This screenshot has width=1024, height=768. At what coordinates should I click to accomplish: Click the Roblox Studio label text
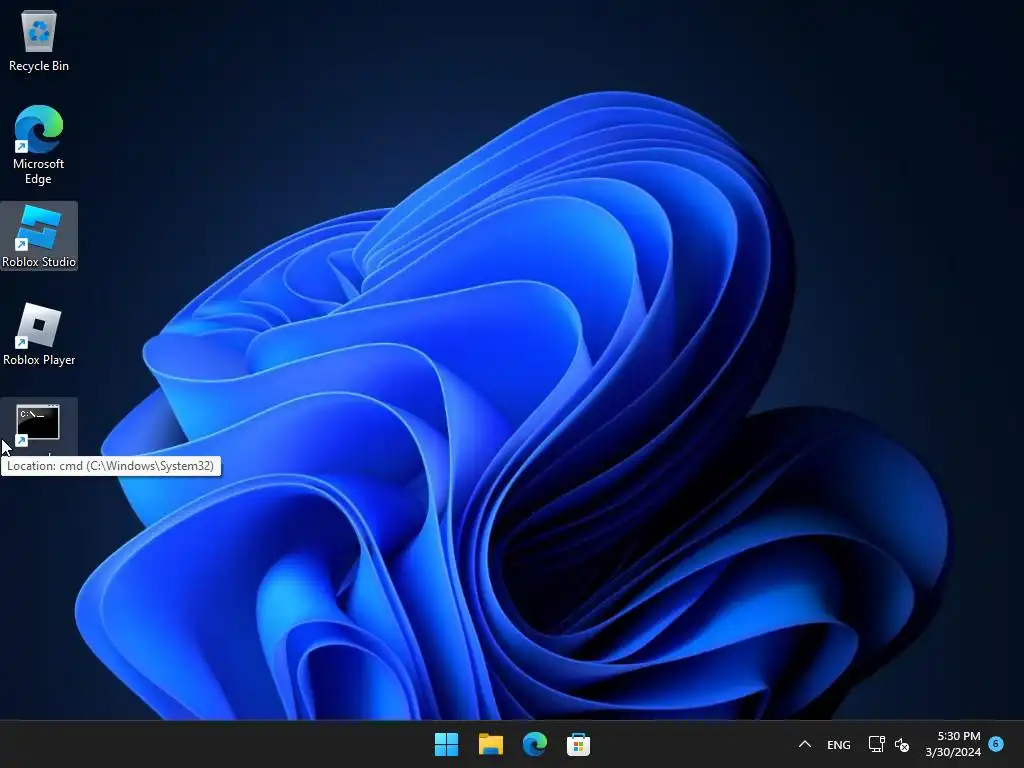(39, 262)
